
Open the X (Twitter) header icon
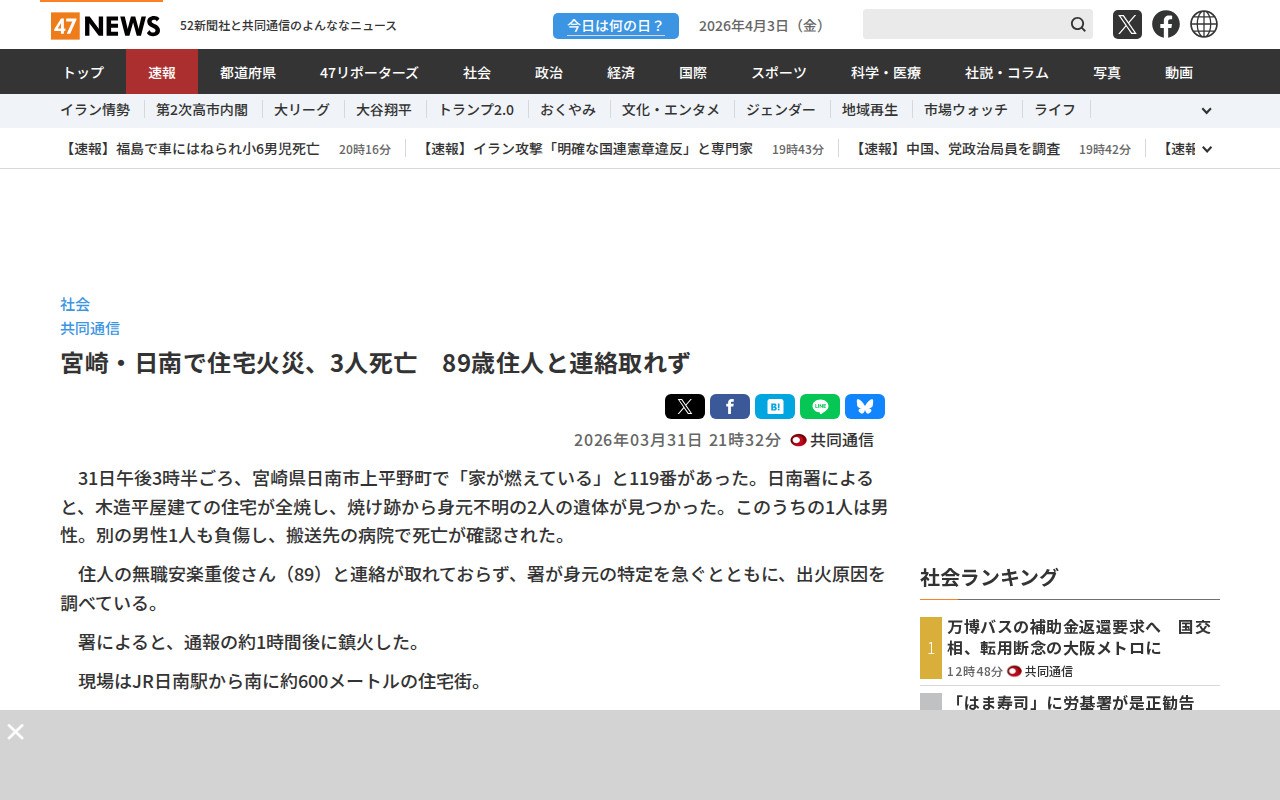tap(1127, 24)
